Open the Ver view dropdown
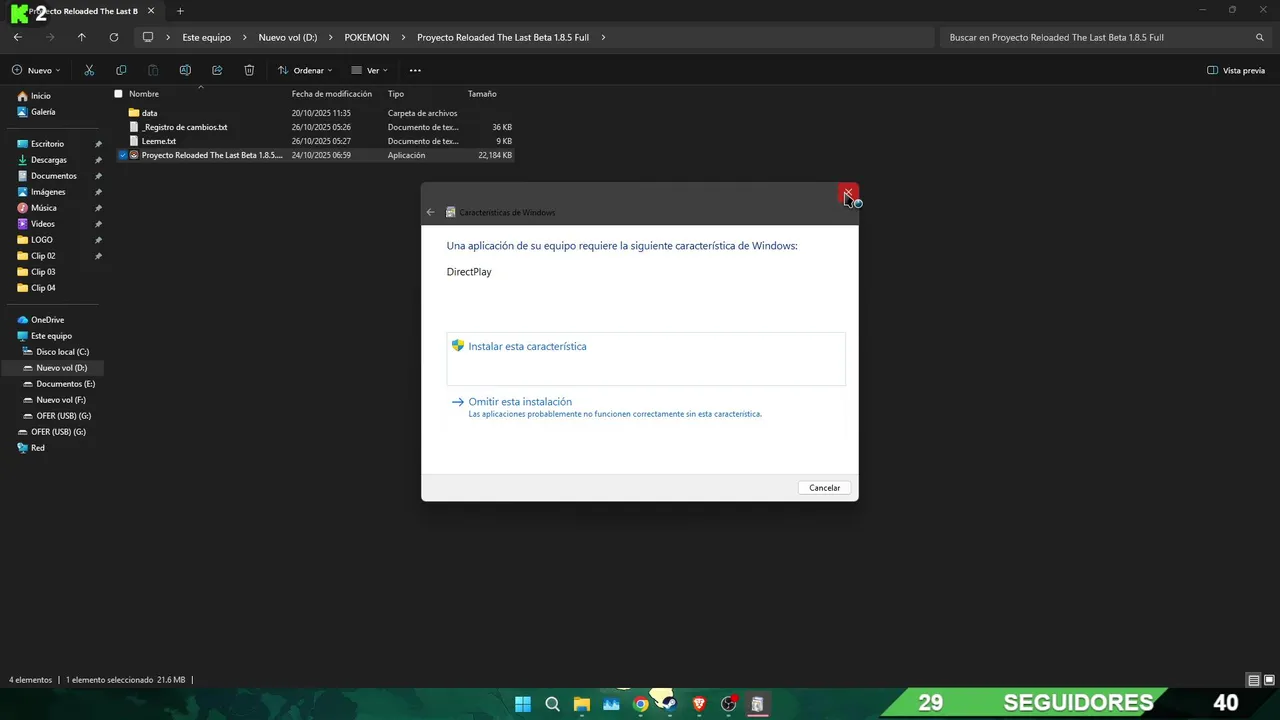Viewport: 1280px width, 720px height. click(x=370, y=70)
